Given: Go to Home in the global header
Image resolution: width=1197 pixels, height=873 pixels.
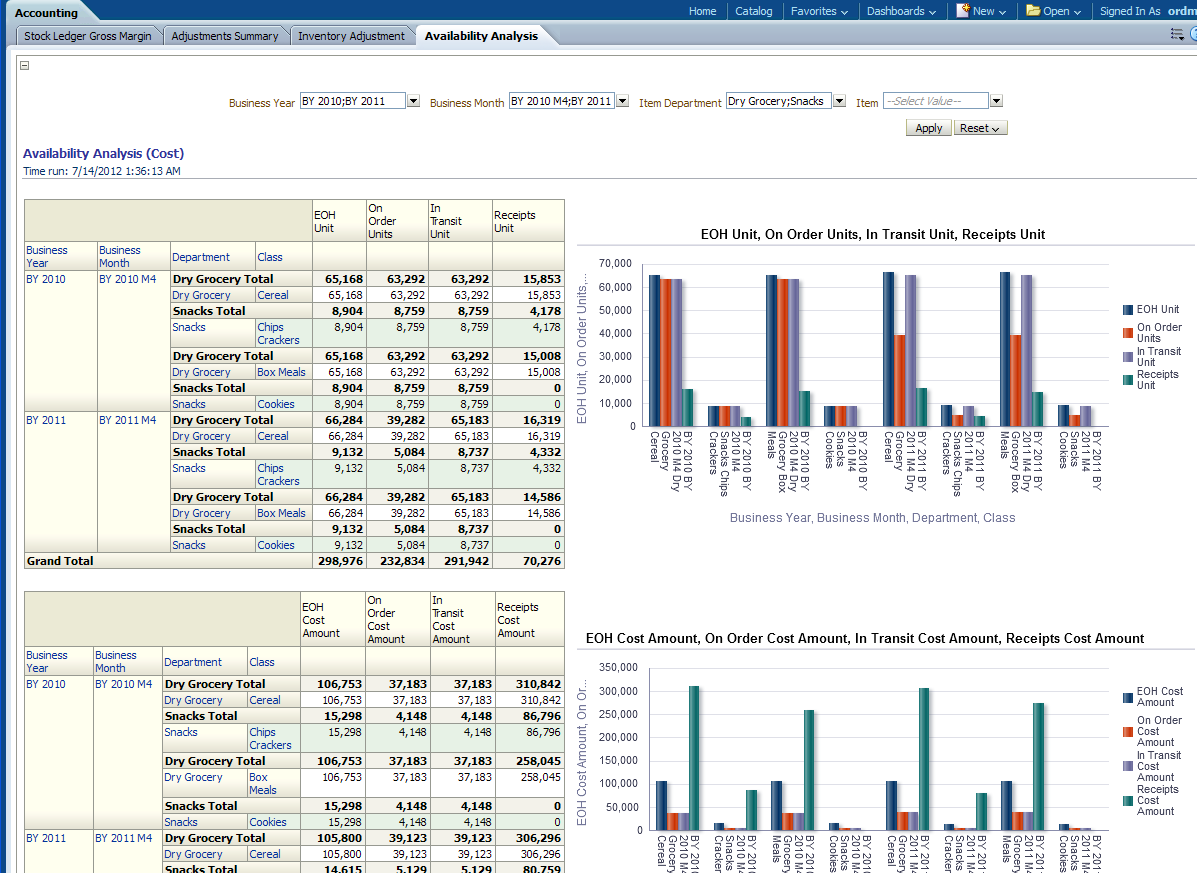Looking at the screenshot, I should pos(702,11).
